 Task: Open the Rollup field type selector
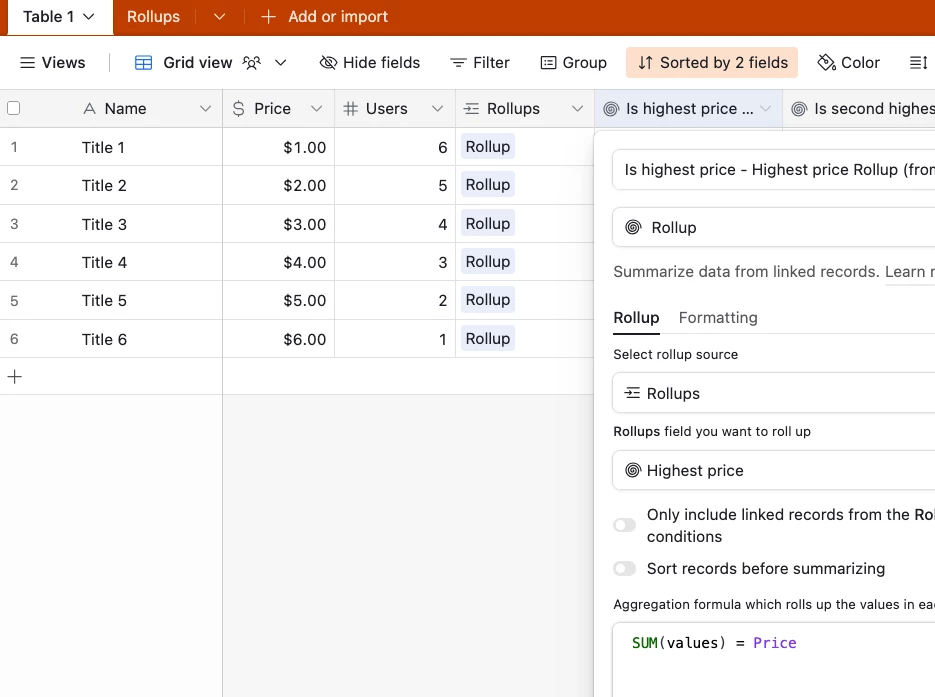774,227
